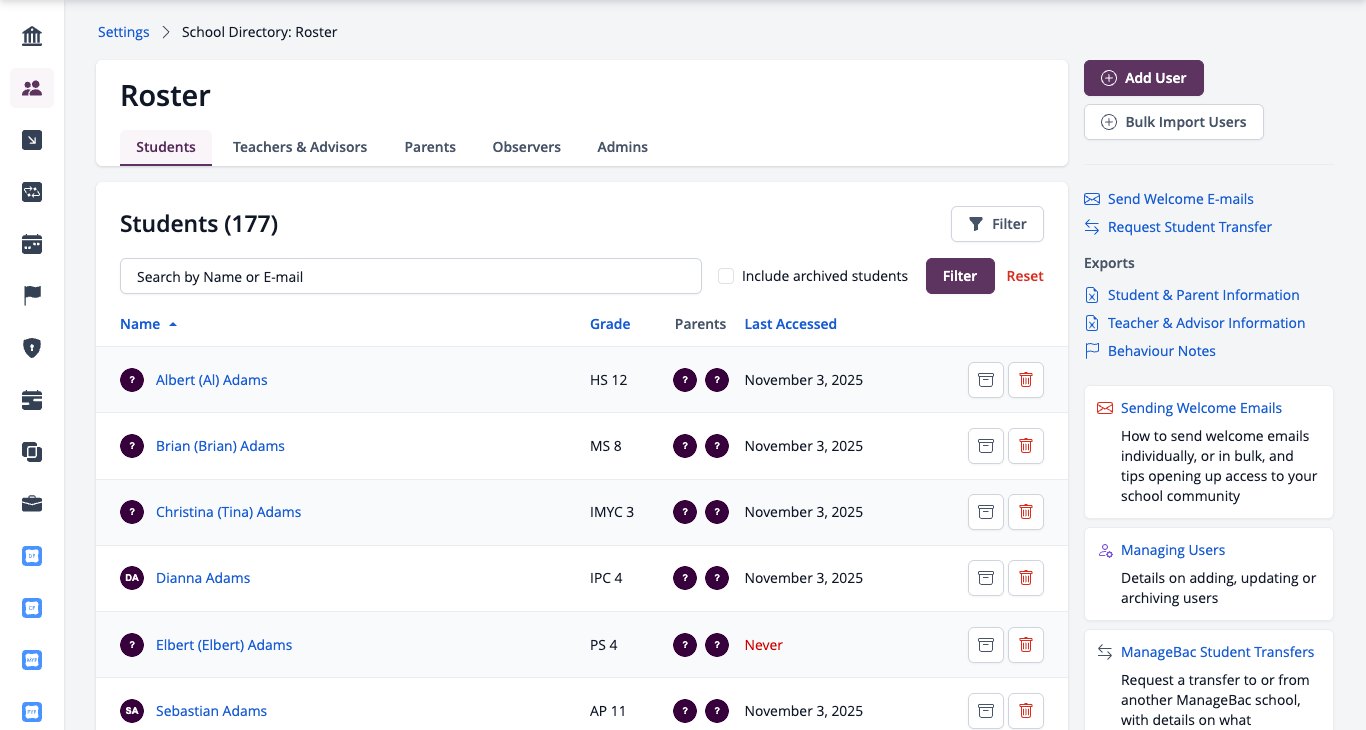The width and height of the screenshot is (1366, 730).
Task: Click the school building icon in sidebar
Action: (32, 37)
